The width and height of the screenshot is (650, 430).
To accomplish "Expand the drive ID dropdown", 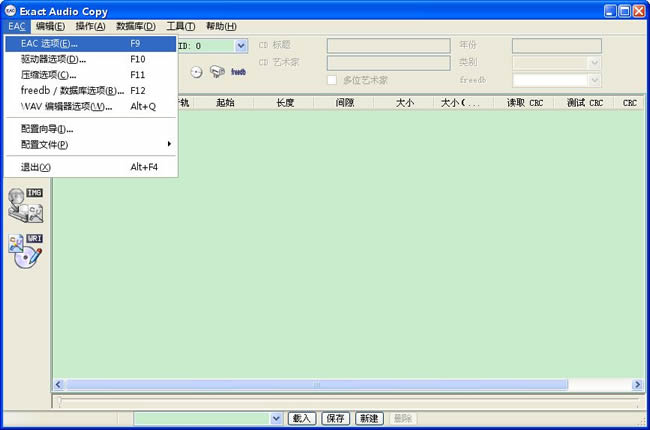I will (241, 46).
